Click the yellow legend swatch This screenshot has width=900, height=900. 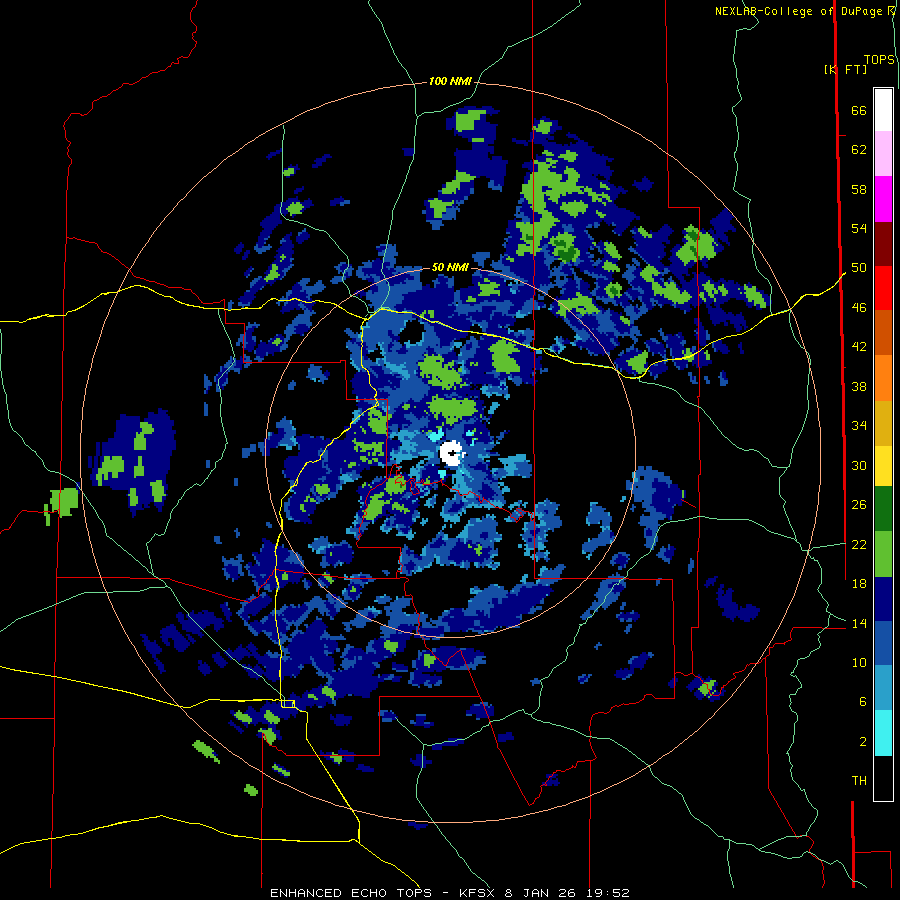883,465
